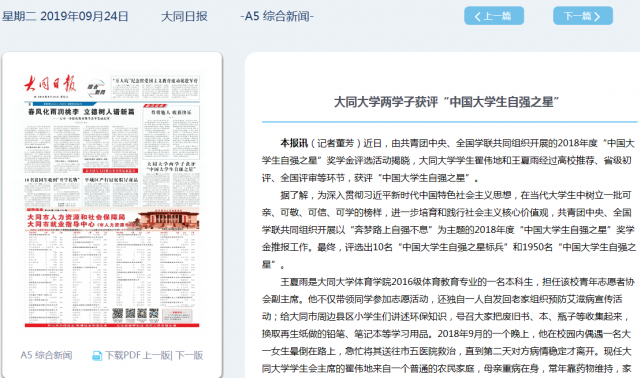The height and width of the screenshot is (378, 640).
Task: Go to previous article with 上一篇 button
Action: tap(494, 16)
